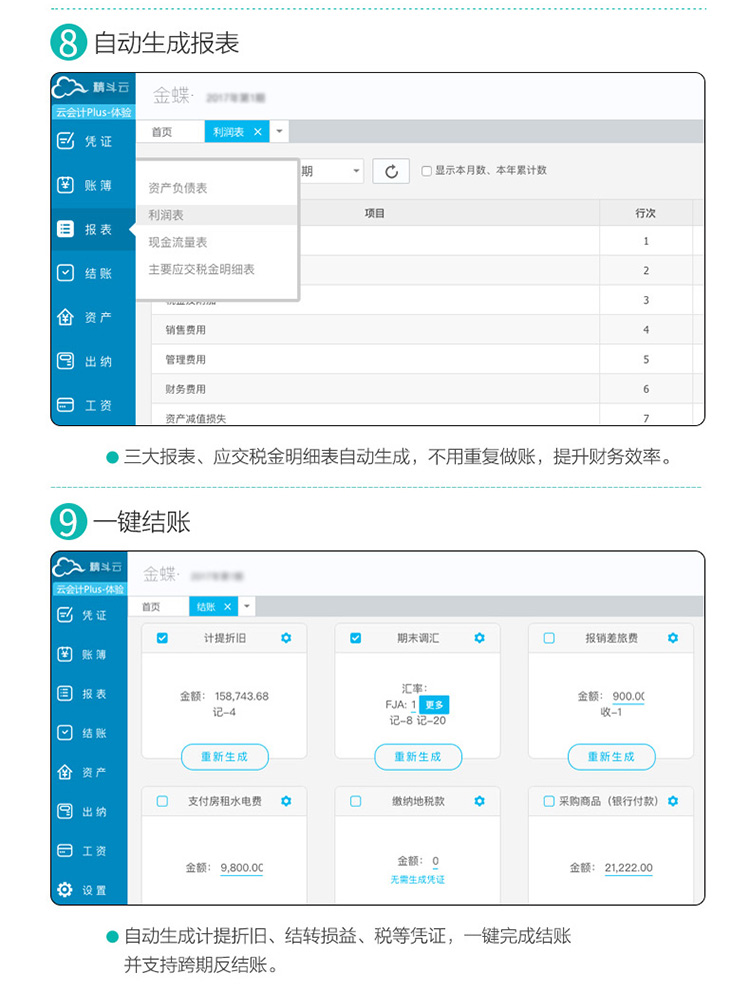
Task: Select 现金流量表 from the 报表 flyout menu
Action: (178, 242)
